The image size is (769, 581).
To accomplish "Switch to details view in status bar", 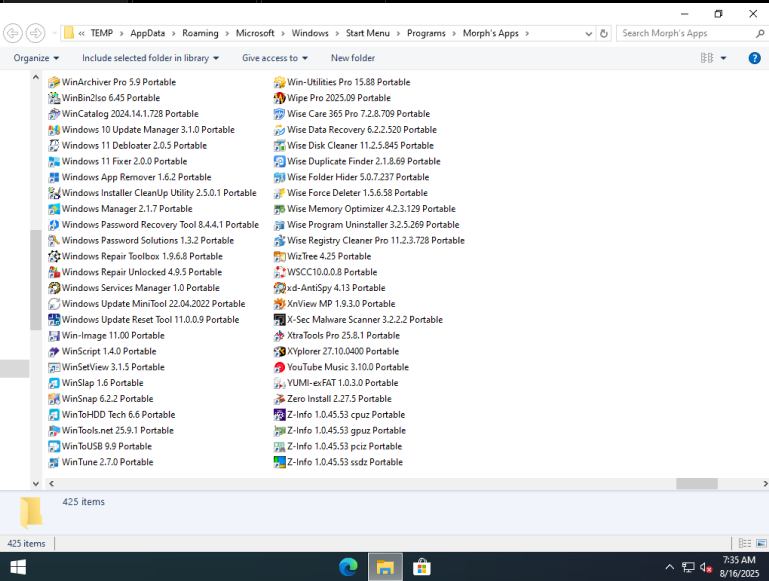I will pos(745,543).
